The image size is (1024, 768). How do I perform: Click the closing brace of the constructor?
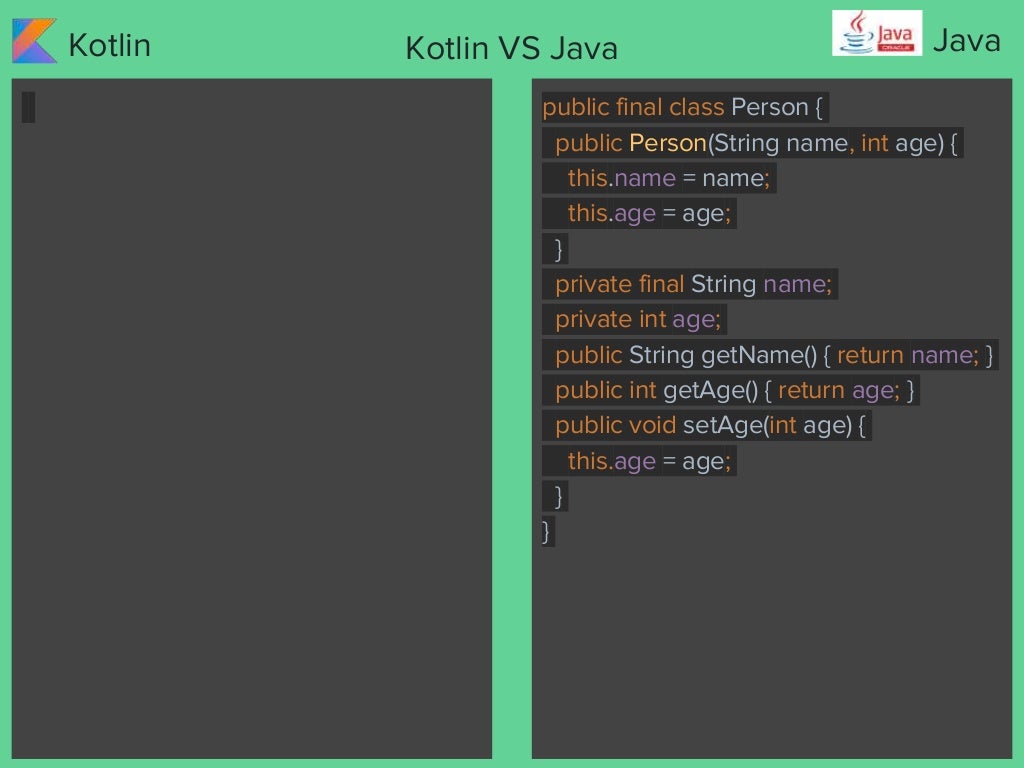tap(558, 248)
